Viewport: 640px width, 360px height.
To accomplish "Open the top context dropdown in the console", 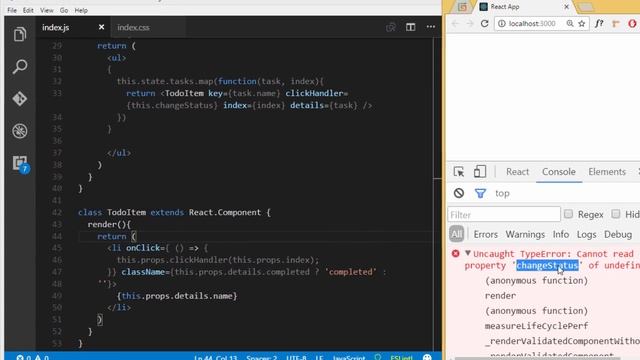I will tap(502, 193).
